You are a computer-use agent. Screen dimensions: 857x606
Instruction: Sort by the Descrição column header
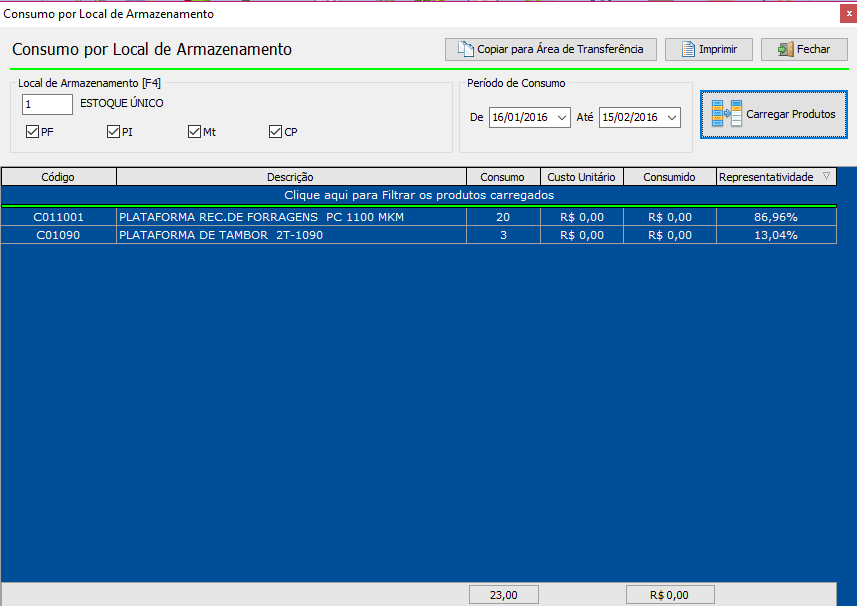coord(291,177)
